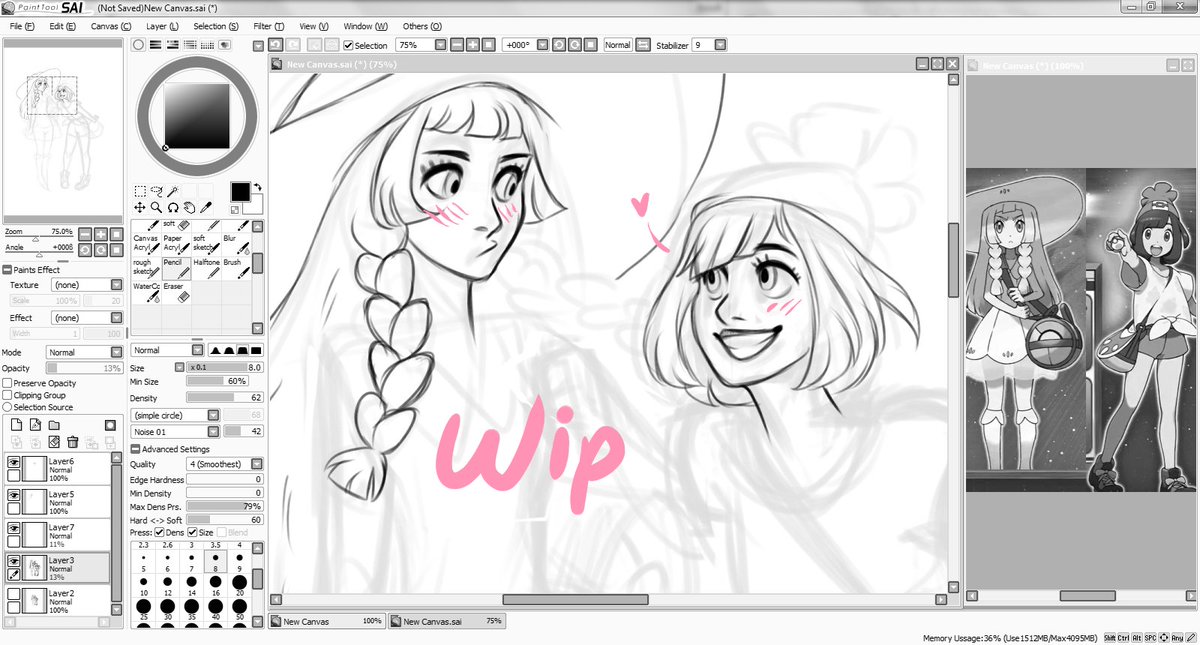Select the eyedropper tool
Image resolution: width=1200 pixels, height=645 pixels.
(x=206, y=208)
